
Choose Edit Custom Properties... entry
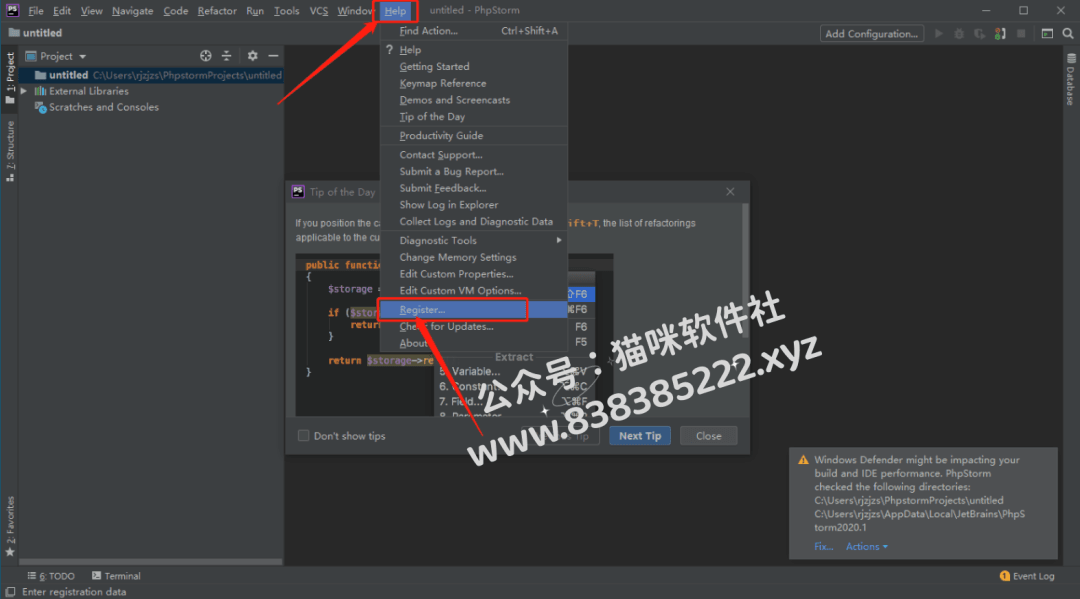point(473,274)
